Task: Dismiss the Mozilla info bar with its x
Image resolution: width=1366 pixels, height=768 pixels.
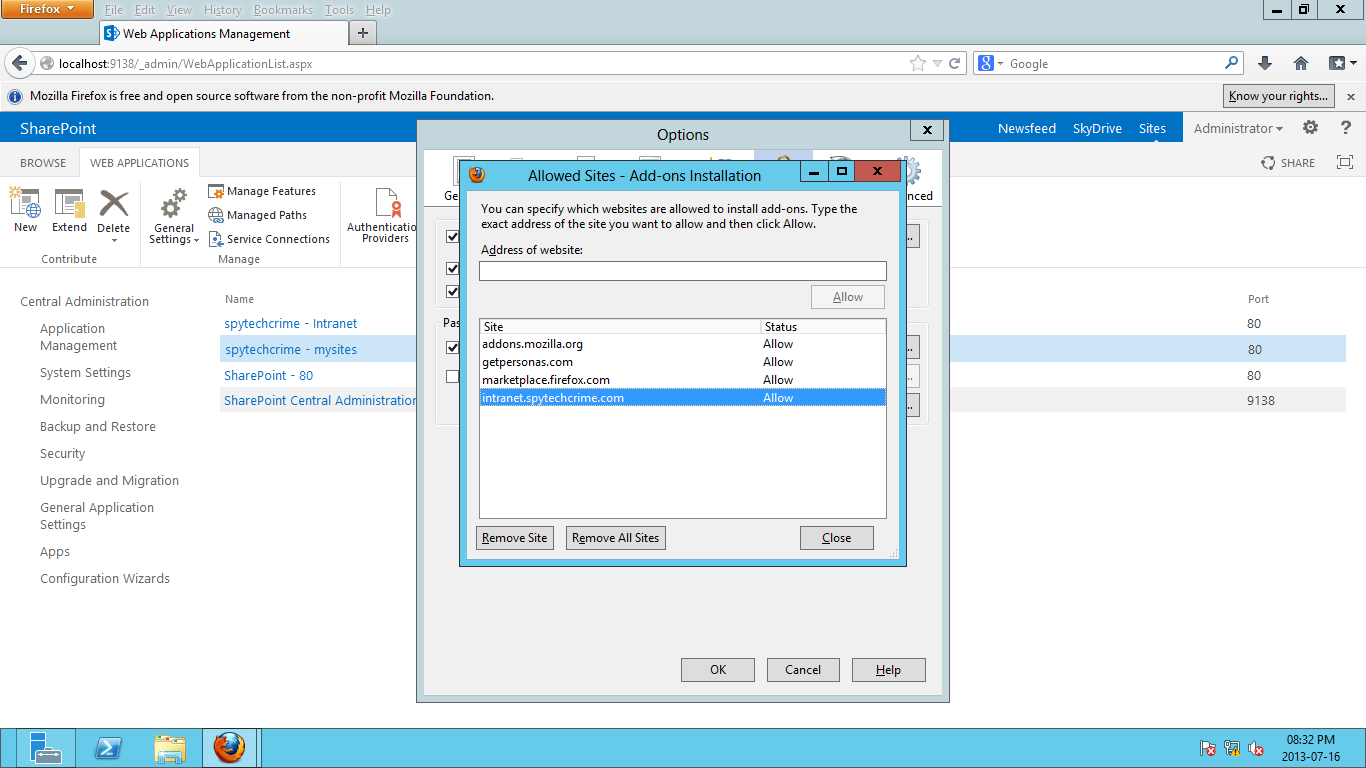Action: click(1351, 97)
